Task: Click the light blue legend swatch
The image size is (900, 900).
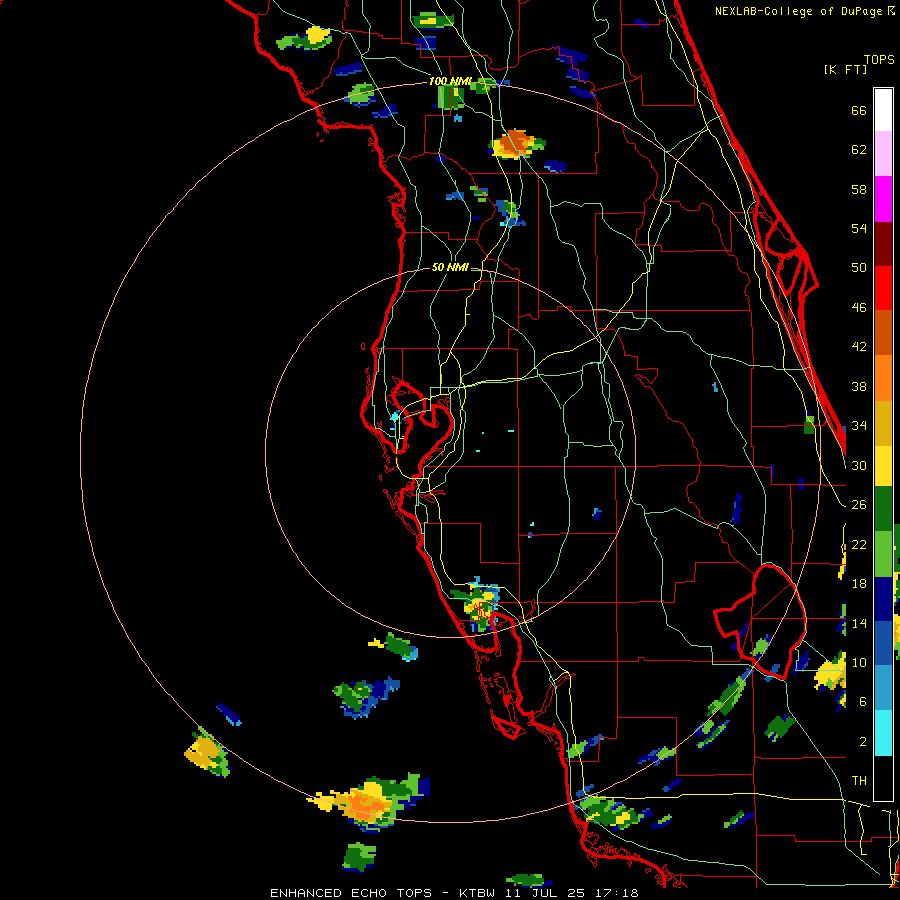Action: click(x=883, y=688)
